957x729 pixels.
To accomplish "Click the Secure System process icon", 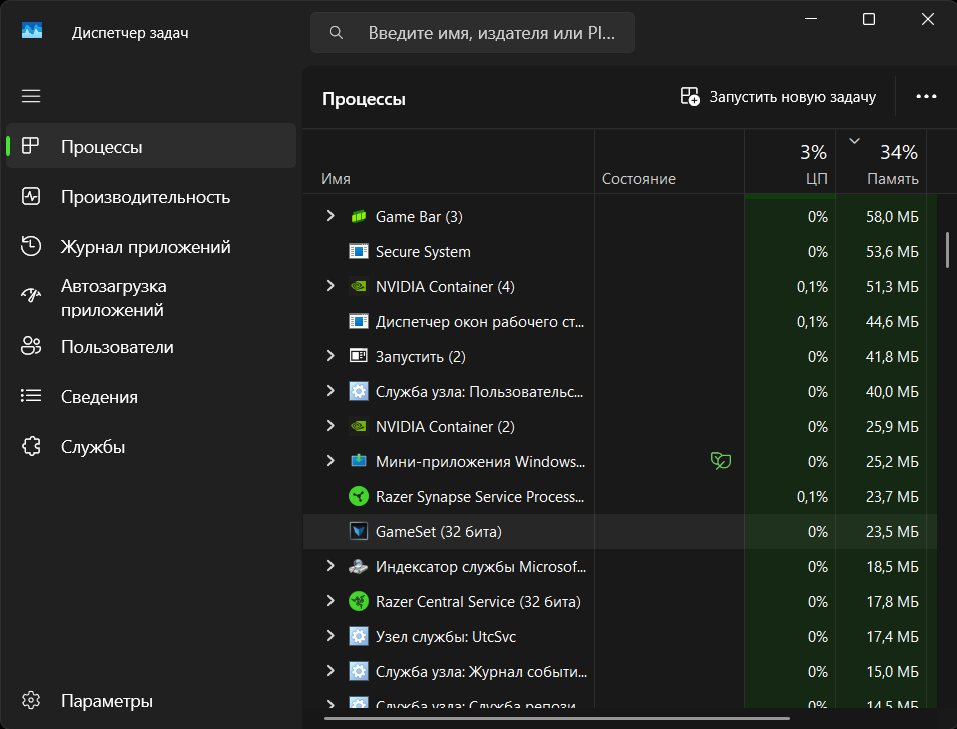I will pos(358,251).
